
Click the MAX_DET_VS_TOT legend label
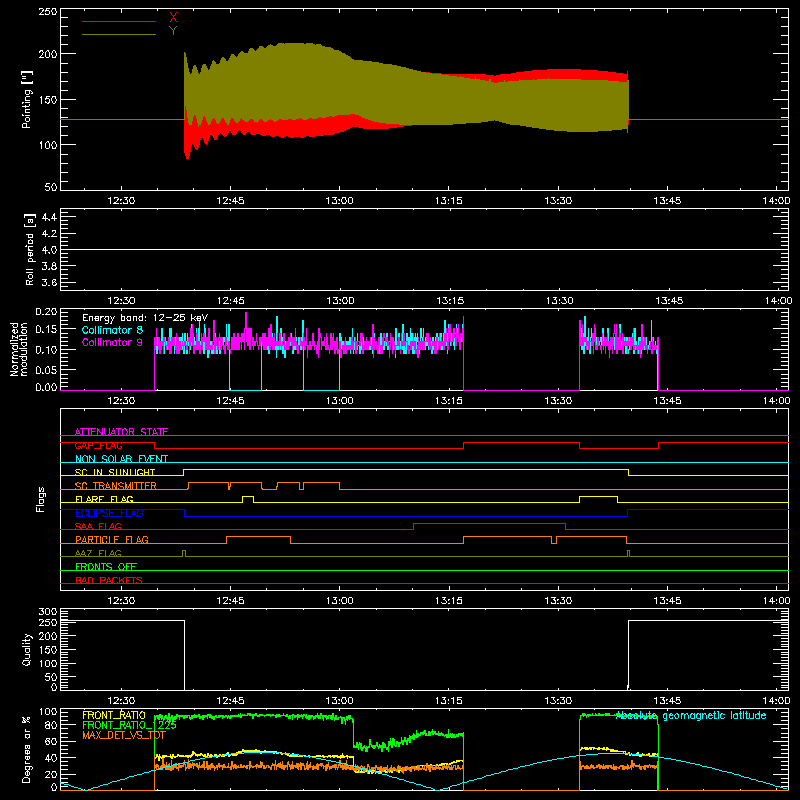(124, 735)
